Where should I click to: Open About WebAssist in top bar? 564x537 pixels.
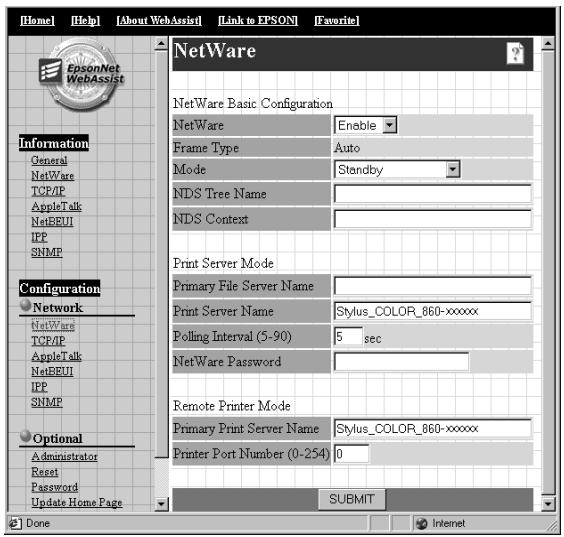159,21
